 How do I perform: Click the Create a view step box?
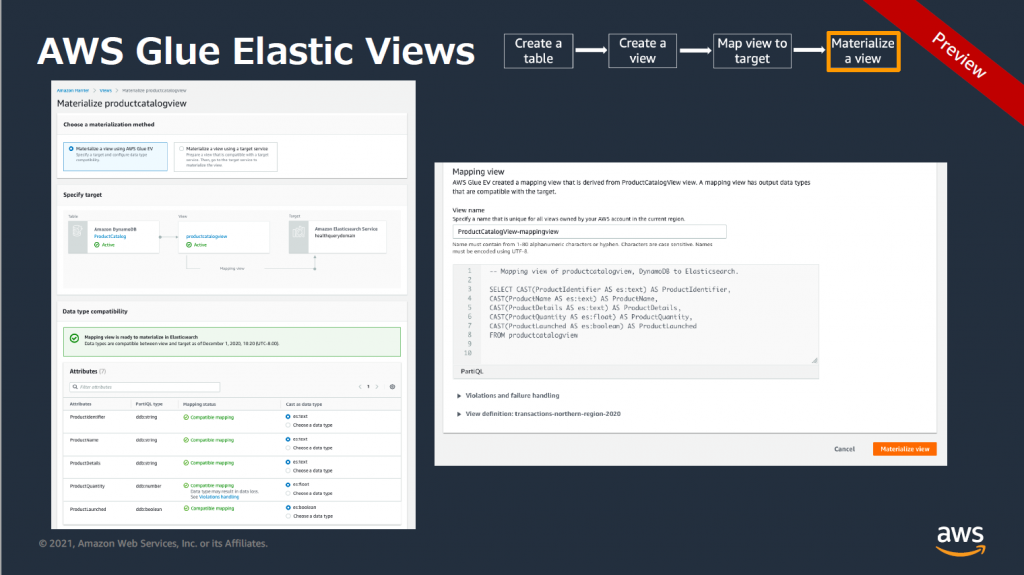pyautogui.click(x=643, y=51)
